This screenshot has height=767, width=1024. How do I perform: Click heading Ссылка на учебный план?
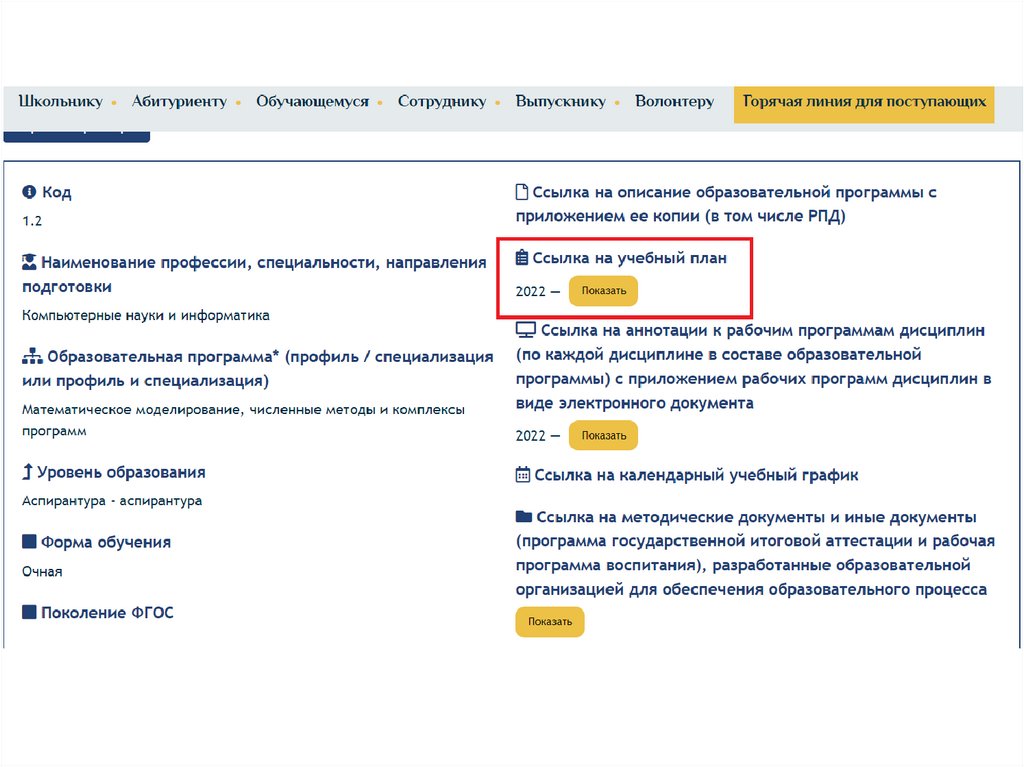coord(630,258)
